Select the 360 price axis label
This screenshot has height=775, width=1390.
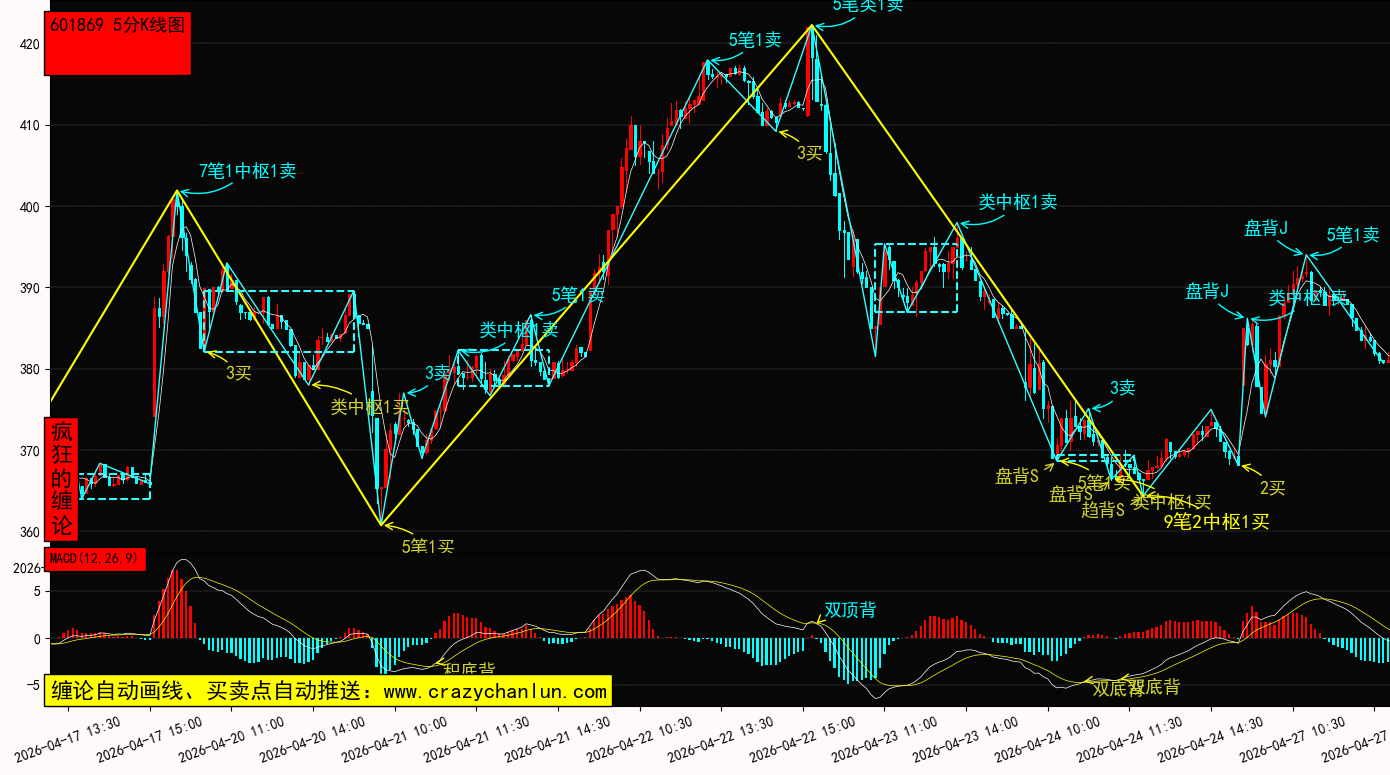[x=29, y=532]
